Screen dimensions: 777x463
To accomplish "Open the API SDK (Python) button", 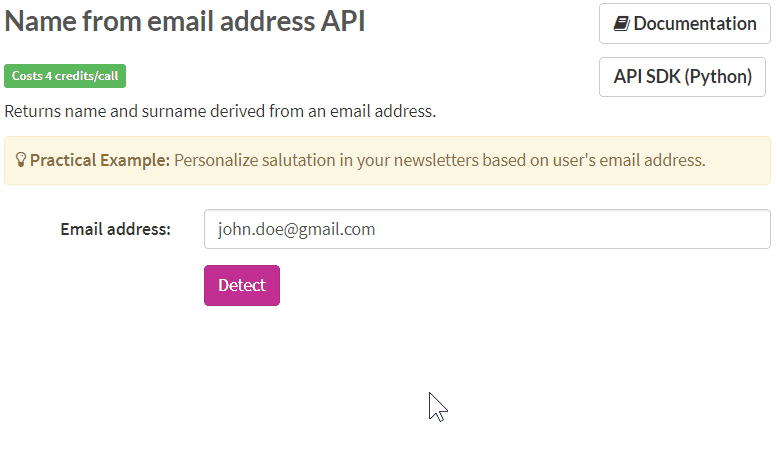I will pyautogui.click(x=682, y=77).
